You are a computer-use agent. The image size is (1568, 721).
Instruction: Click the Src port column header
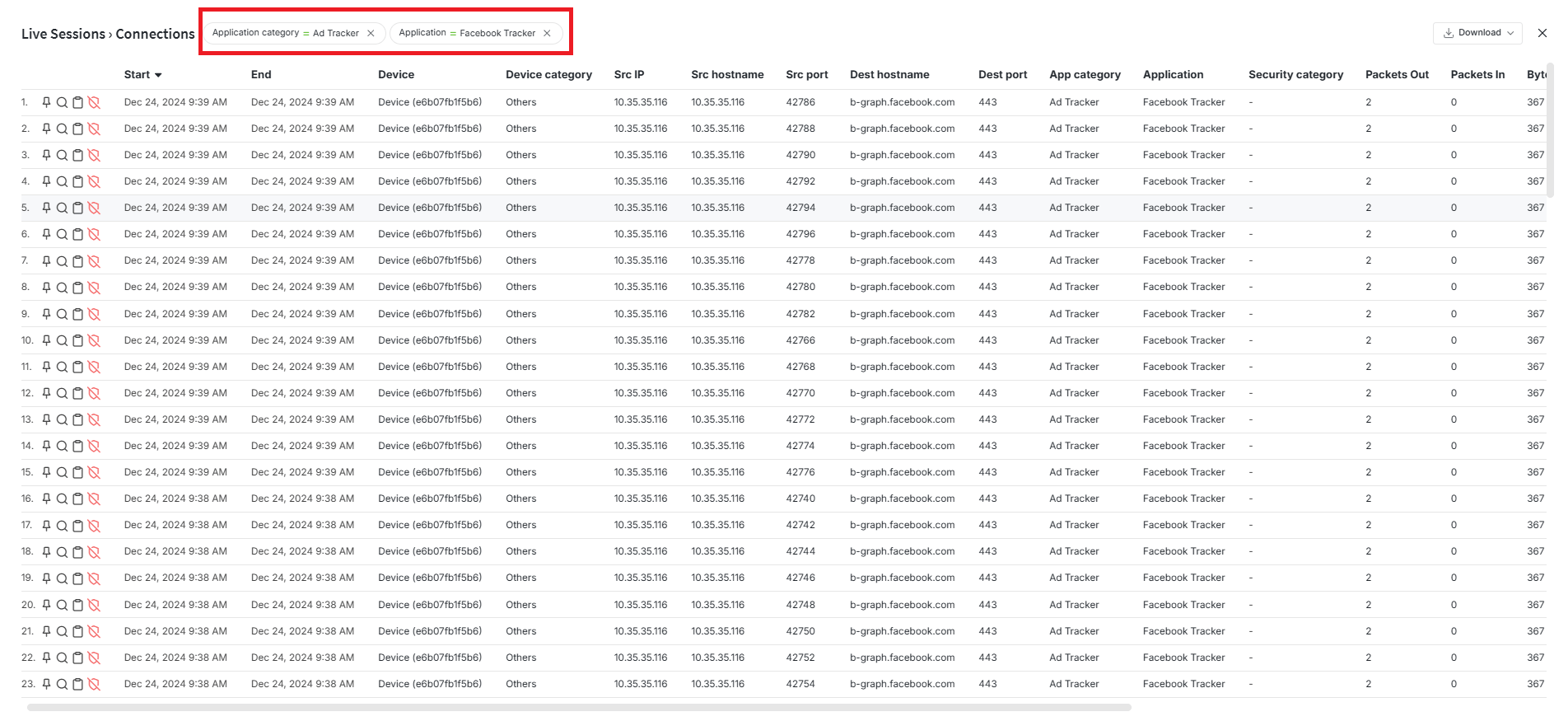coord(807,74)
